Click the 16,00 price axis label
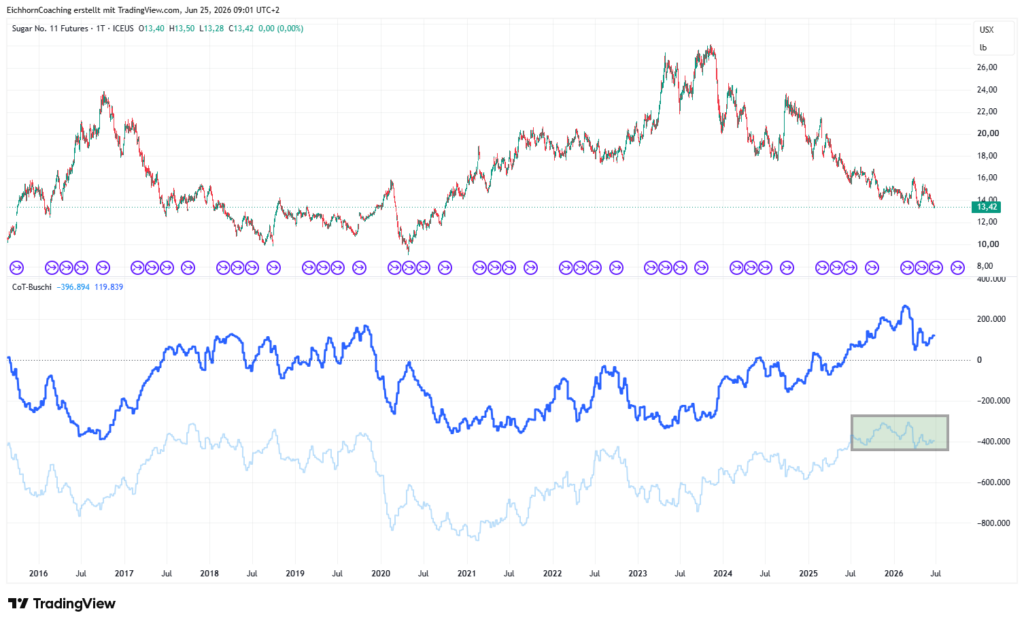This screenshot has width=1024, height=624. pos(987,178)
